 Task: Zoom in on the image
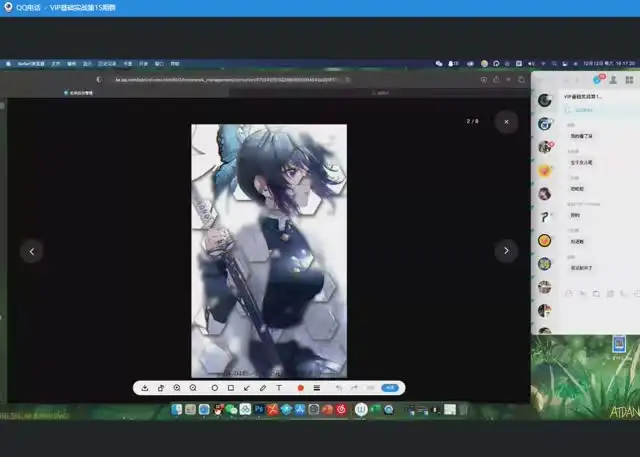click(178, 387)
